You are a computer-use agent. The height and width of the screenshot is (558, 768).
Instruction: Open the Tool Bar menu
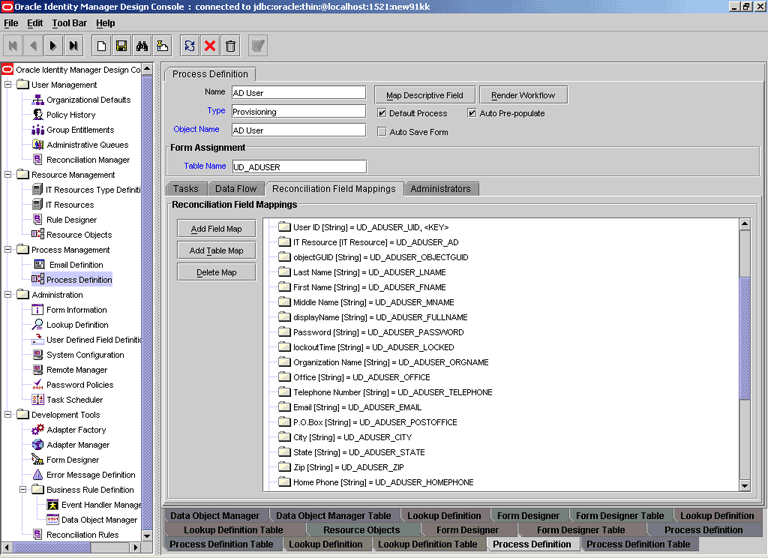click(x=70, y=23)
